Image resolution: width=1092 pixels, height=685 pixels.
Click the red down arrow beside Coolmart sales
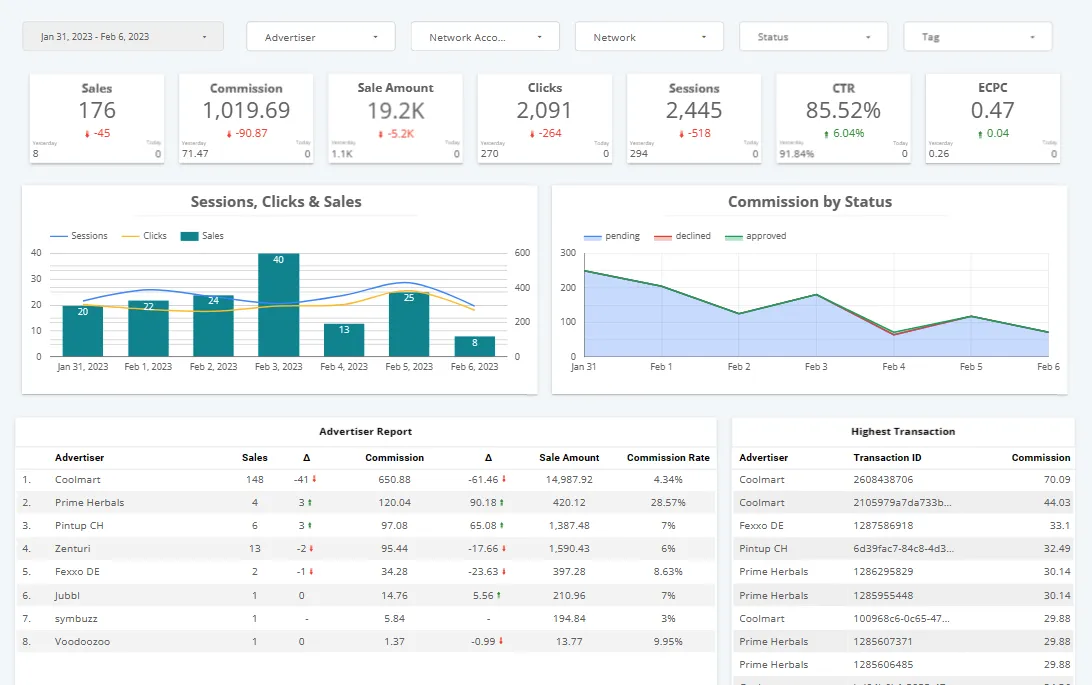313,480
